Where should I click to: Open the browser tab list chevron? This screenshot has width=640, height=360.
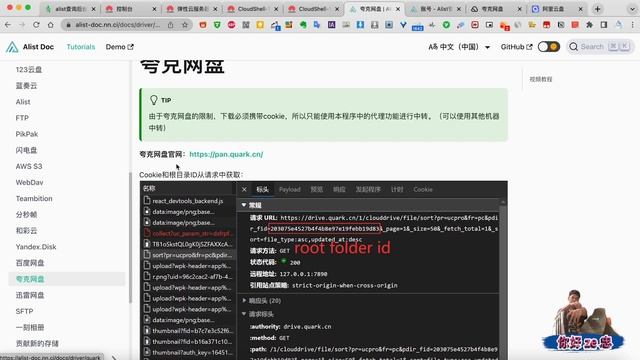click(x=632, y=9)
